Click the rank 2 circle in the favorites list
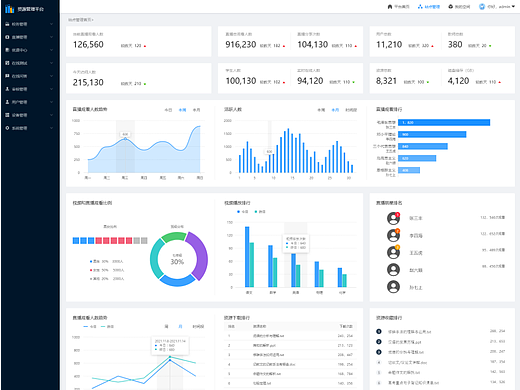The width and height of the screenshot is (520, 390). (379, 342)
